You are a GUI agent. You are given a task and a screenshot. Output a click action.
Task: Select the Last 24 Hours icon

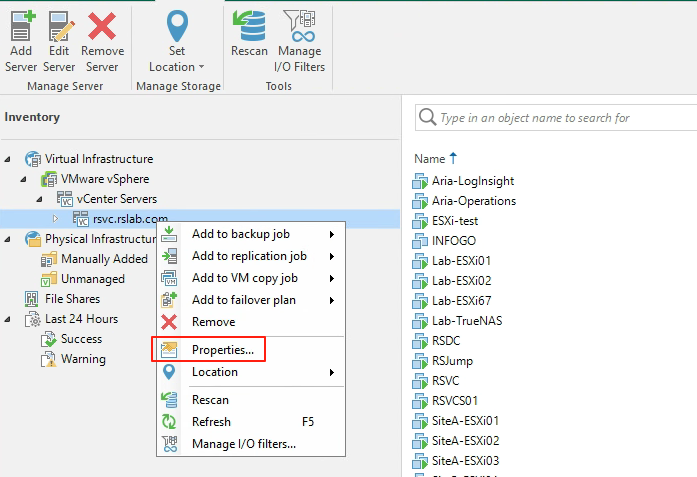pos(33,319)
